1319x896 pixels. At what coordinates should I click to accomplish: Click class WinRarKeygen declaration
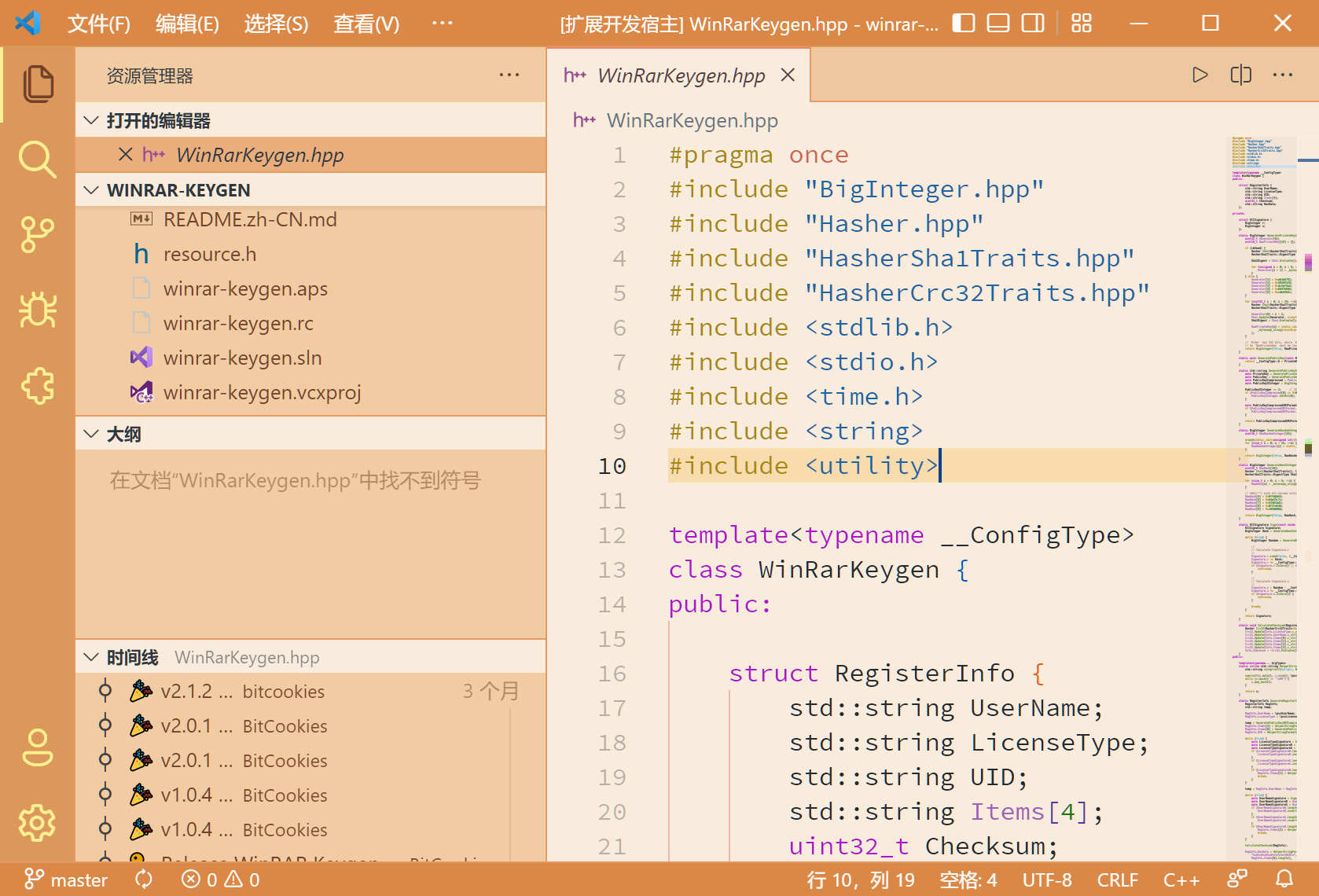[x=818, y=570]
